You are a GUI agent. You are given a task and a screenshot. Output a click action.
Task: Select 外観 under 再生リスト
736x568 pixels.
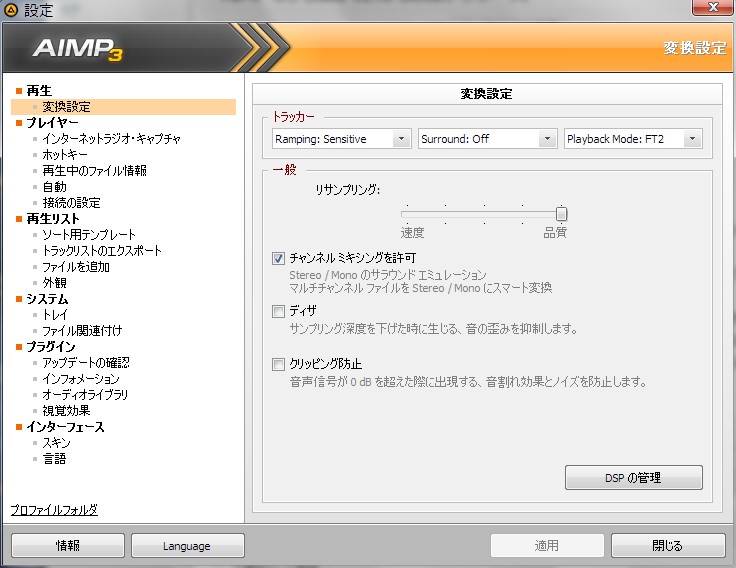pos(54,283)
